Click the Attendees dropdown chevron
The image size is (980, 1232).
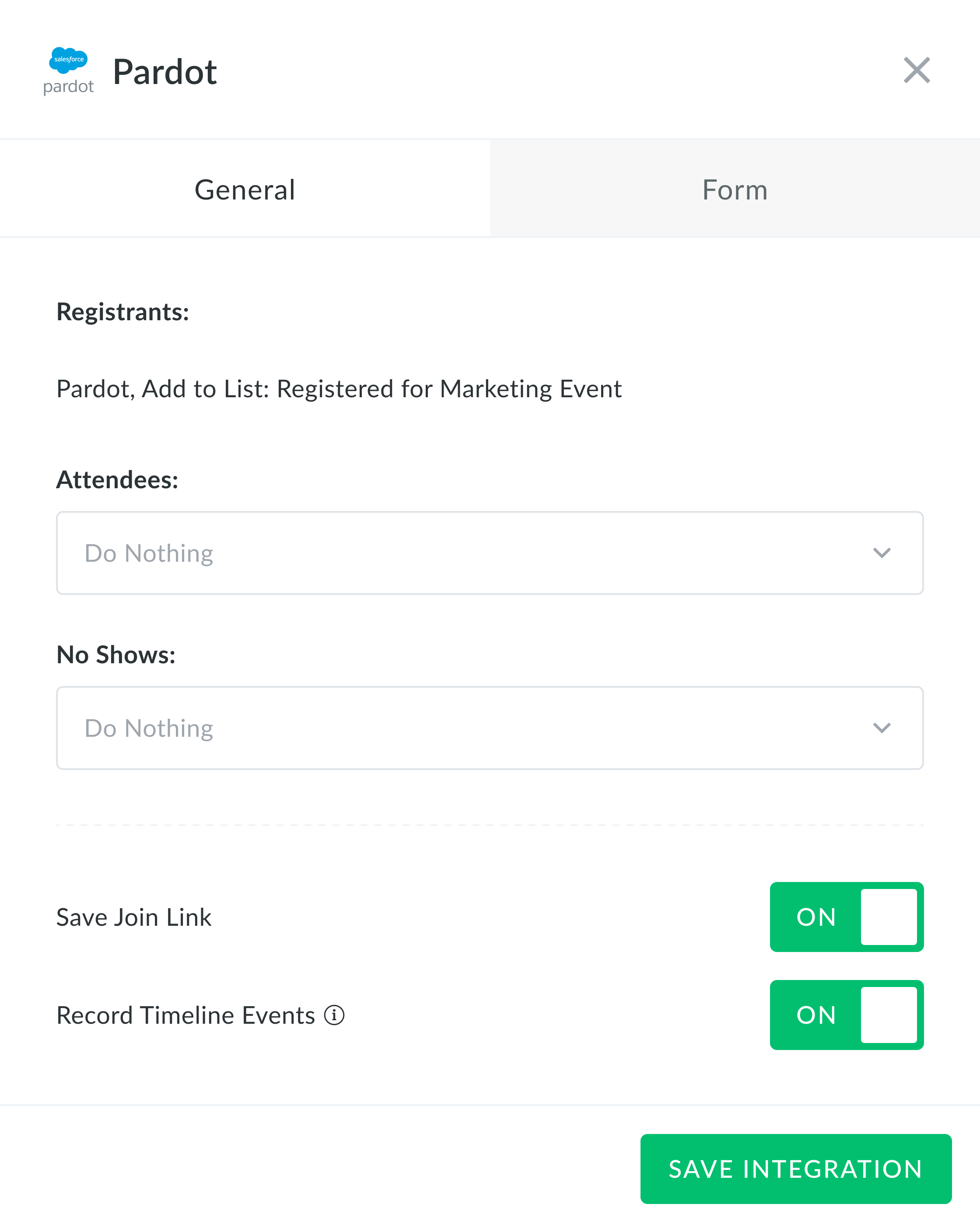882,553
